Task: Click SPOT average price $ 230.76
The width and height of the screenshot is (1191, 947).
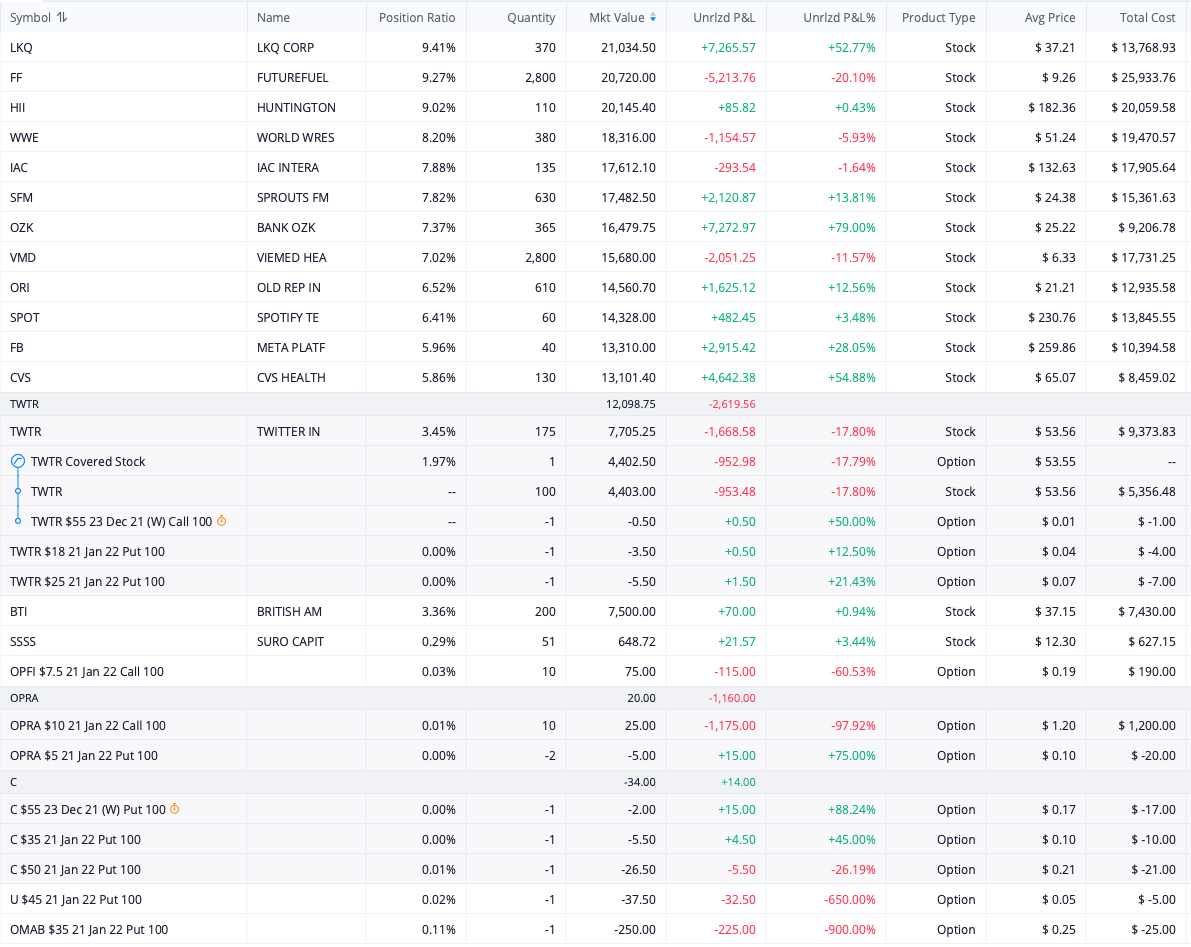Action: click(1052, 317)
